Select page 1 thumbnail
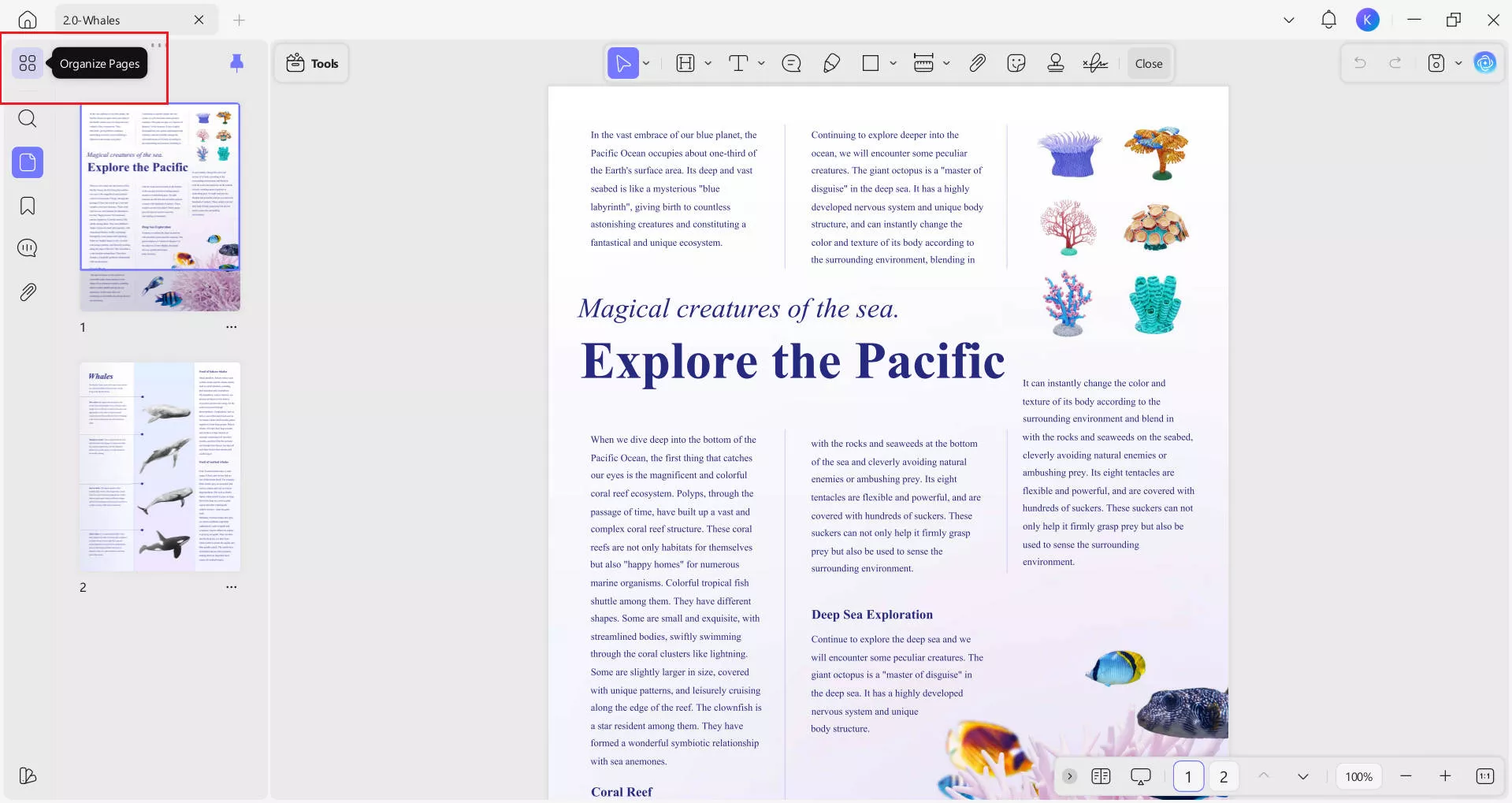 [160, 206]
